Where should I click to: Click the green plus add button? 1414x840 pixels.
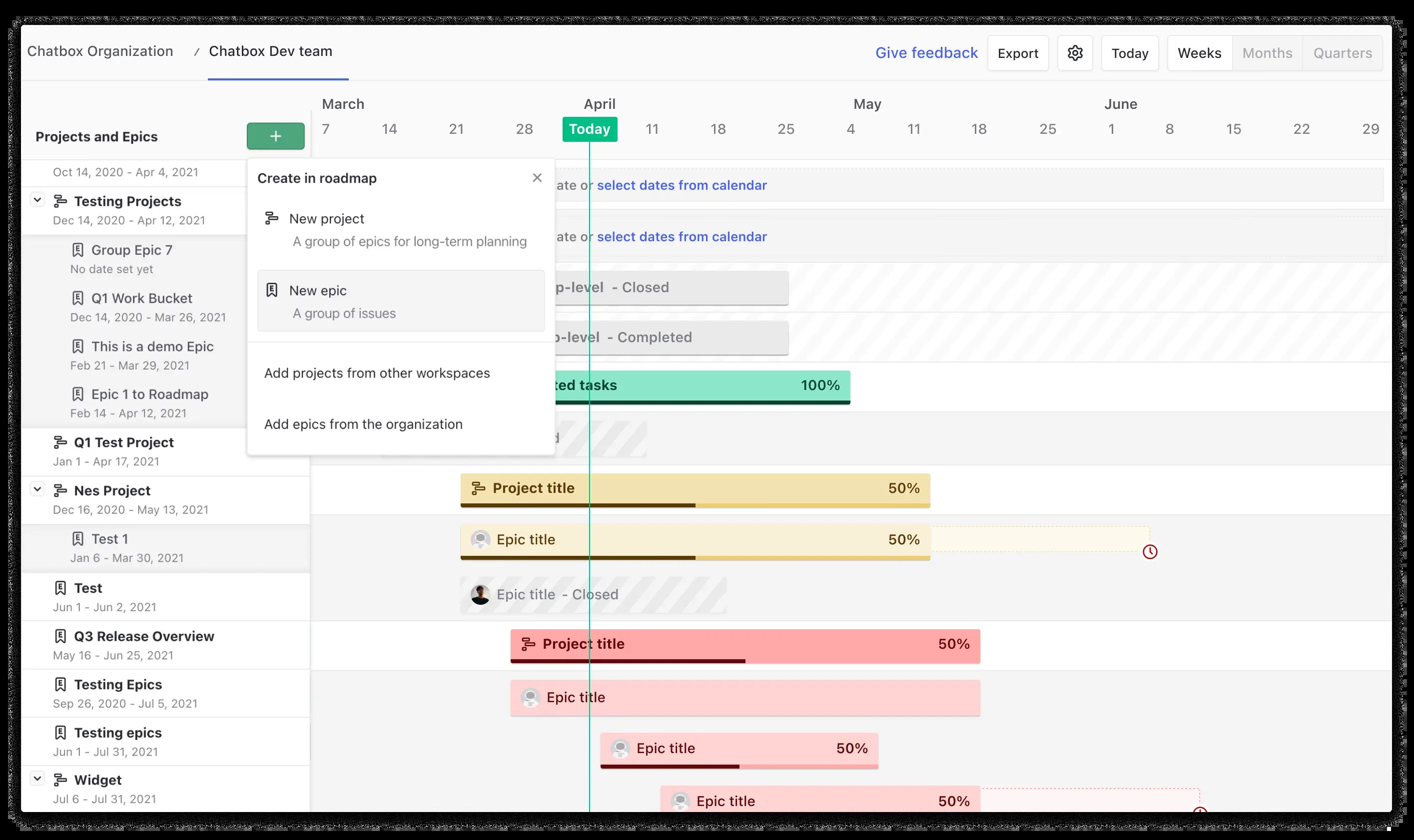pyautogui.click(x=275, y=136)
